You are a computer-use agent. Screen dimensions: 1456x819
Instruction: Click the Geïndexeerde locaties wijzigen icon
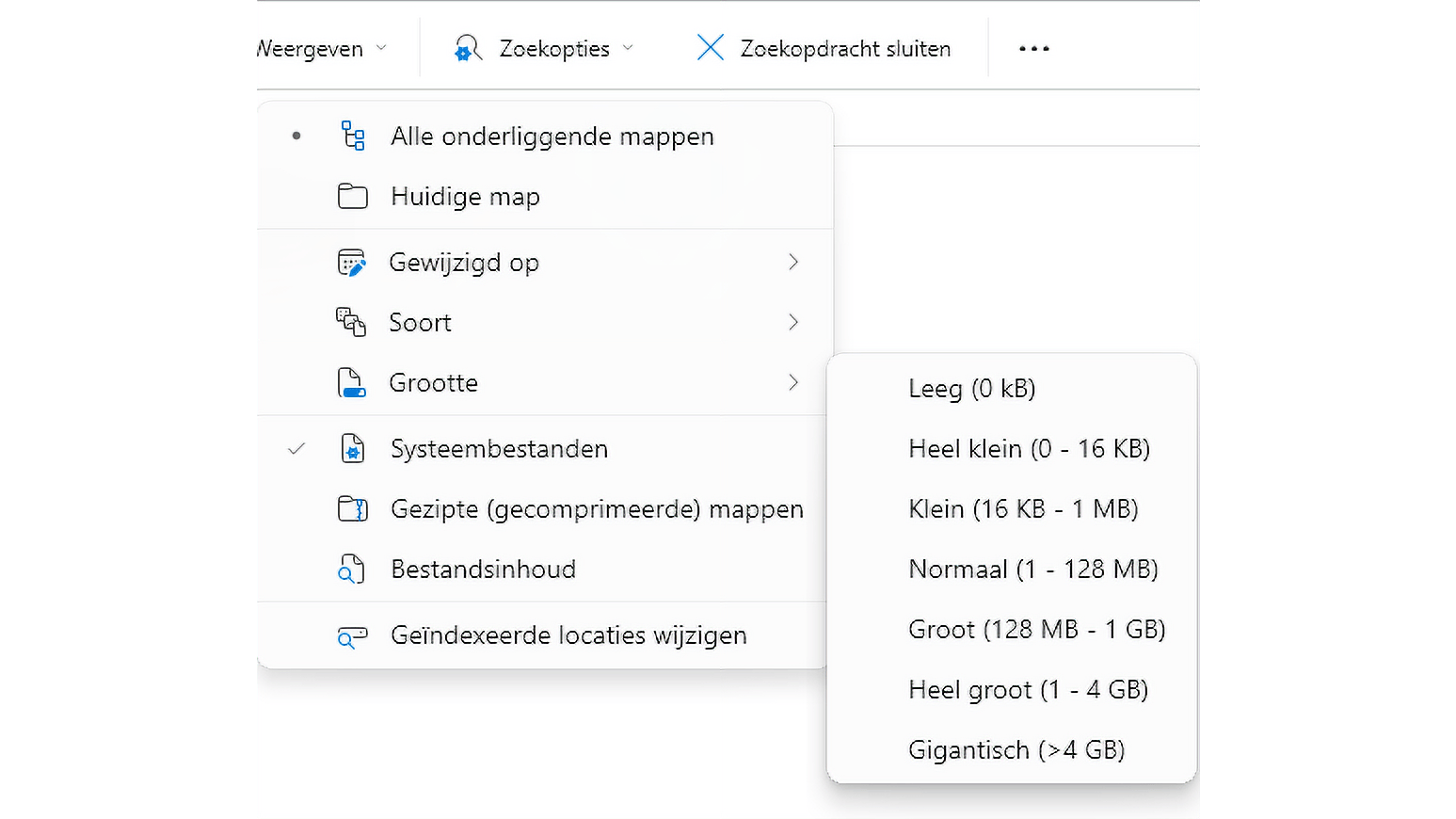(x=352, y=637)
